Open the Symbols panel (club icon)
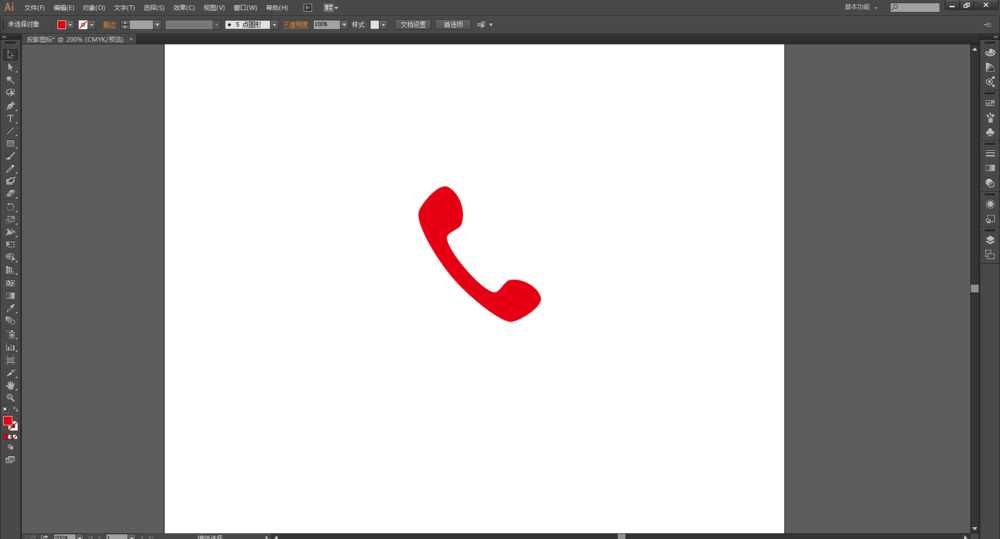1000x539 pixels. coord(990,131)
